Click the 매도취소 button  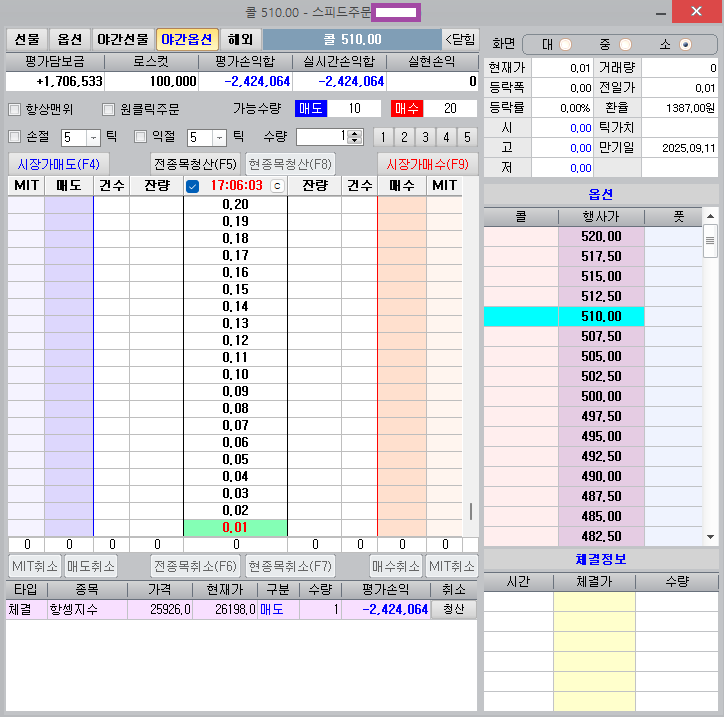click(x=90, y=566)
